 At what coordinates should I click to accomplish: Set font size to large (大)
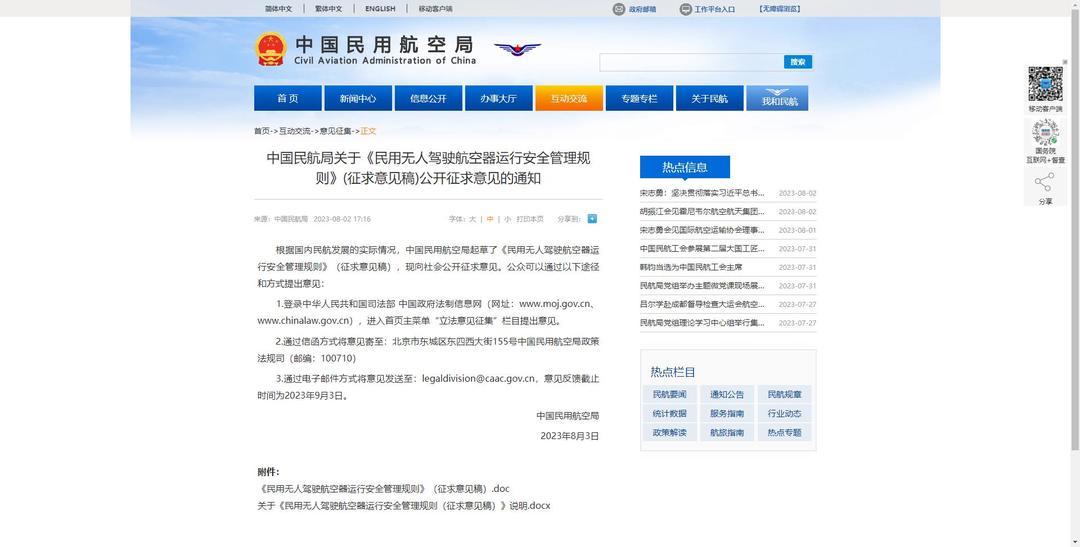[x=473, y=219]
